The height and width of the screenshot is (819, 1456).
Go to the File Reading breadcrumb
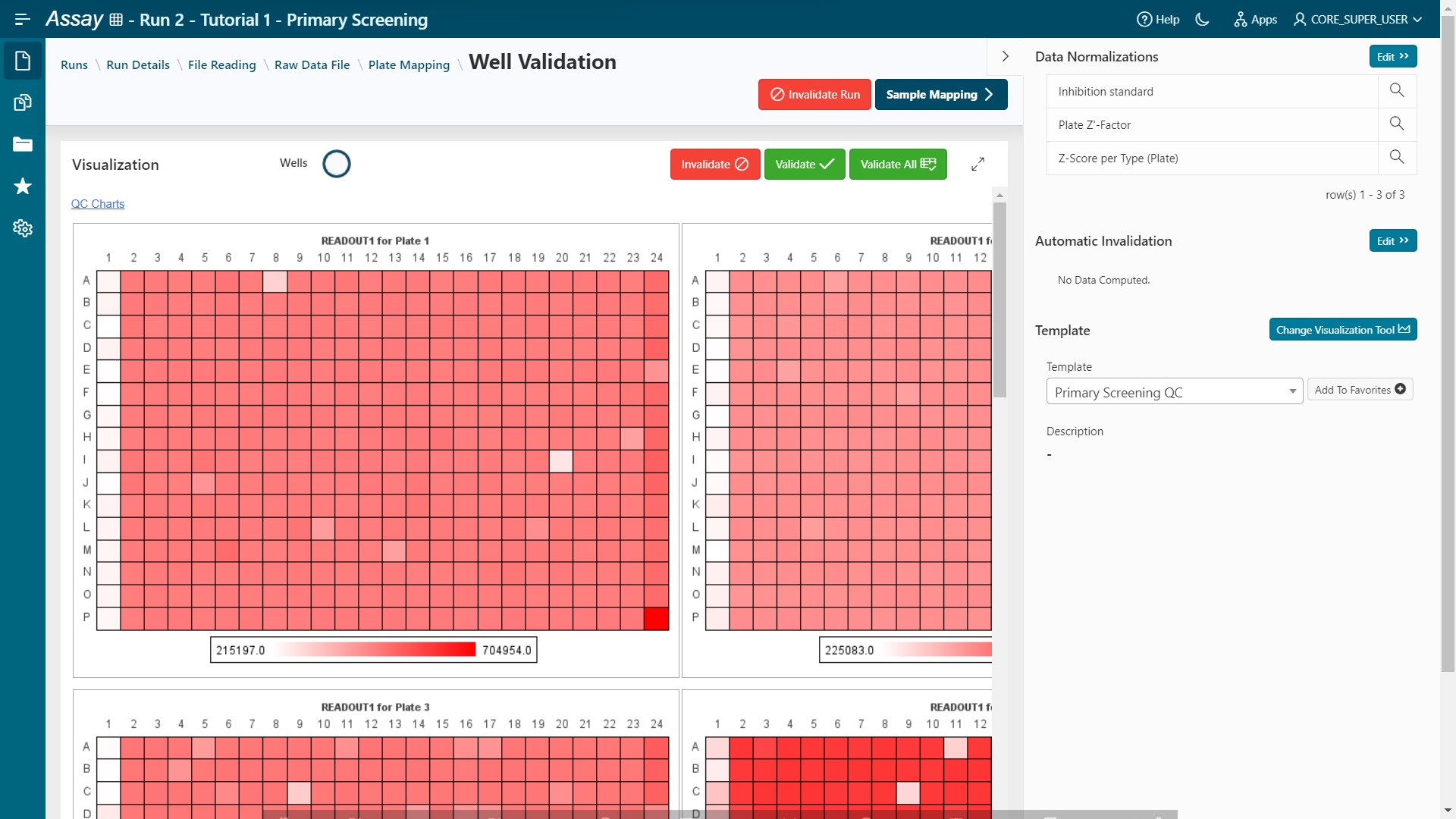pos(222,65)
